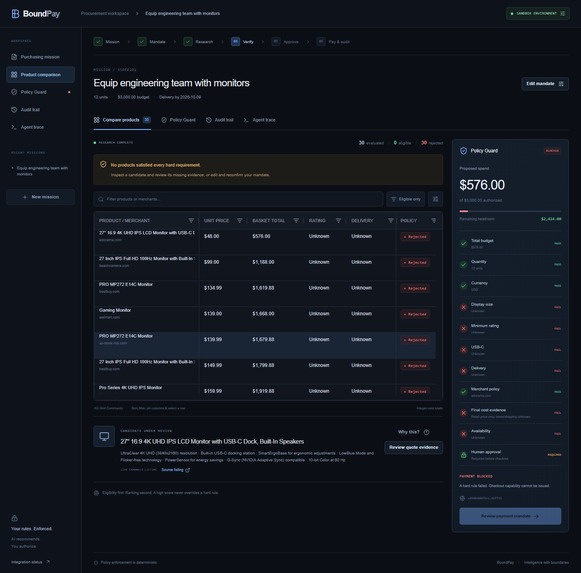Click the search magnifier icon in filter box
Screen dimensions: 581x573
101,199
